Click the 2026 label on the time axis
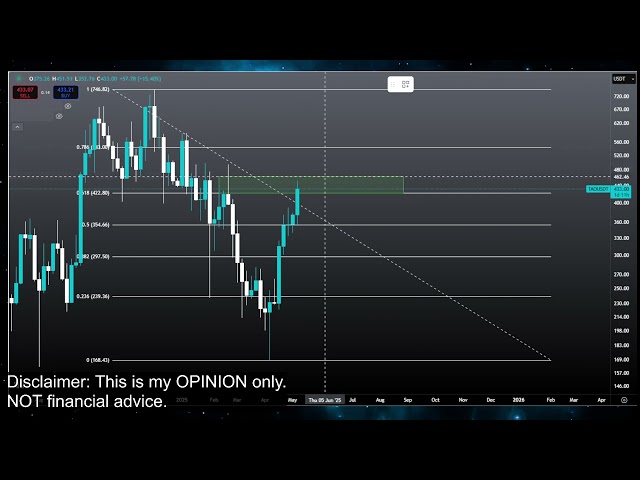The width and height of the screenshot is (640, 480). (518, 399)
